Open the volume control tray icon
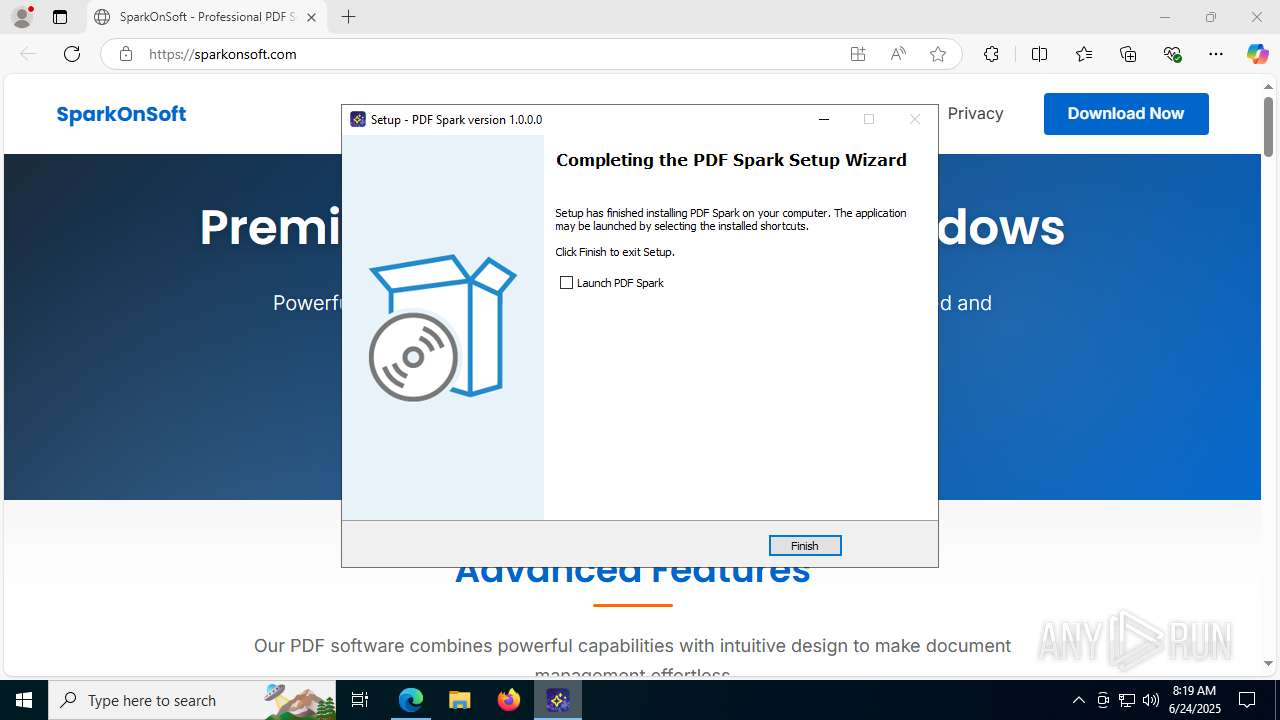Viewport: 1280px width, 720px height. pyautogui.click(x=1151, y=700)
